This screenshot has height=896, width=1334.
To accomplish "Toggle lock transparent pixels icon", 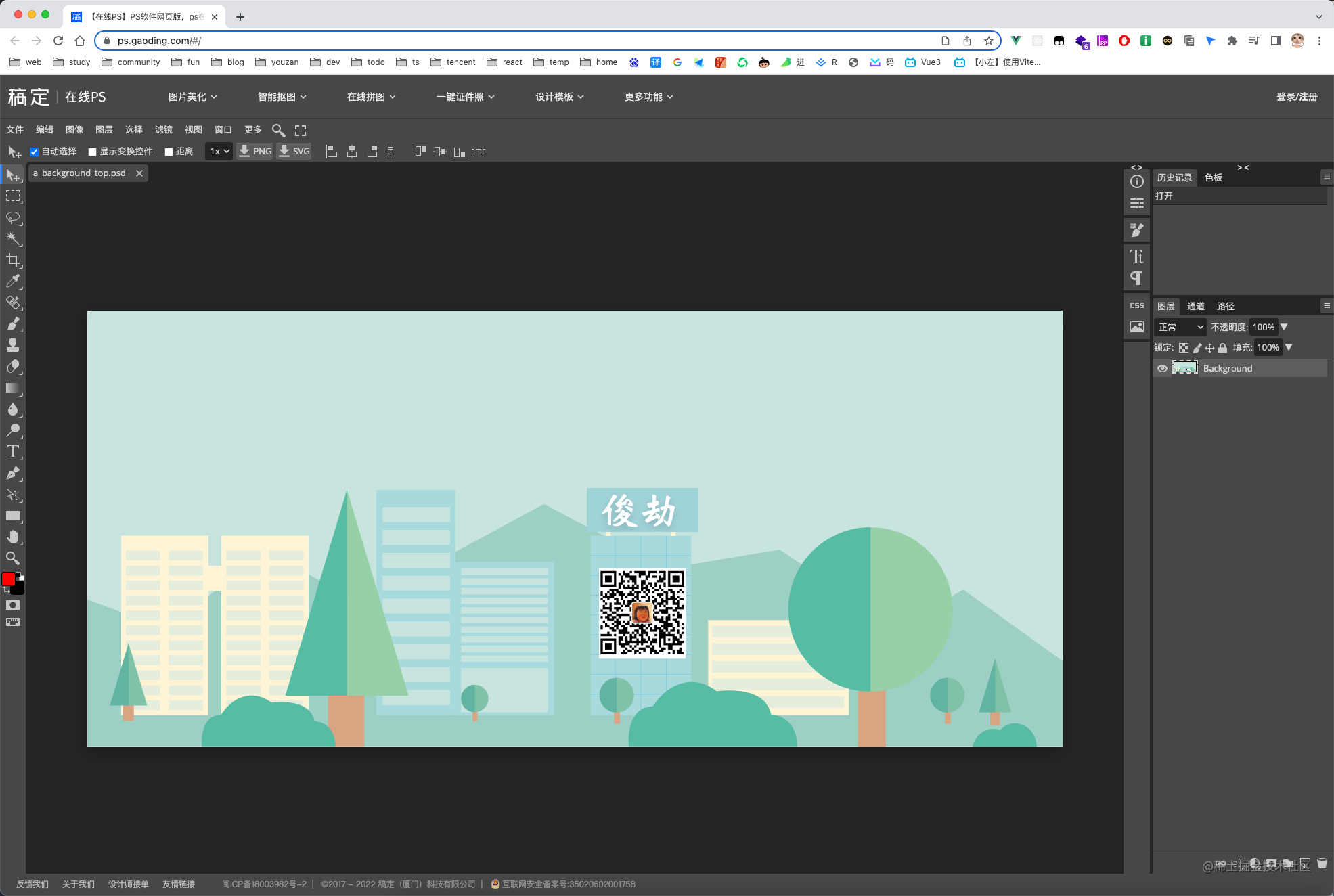I will 1184,348.
